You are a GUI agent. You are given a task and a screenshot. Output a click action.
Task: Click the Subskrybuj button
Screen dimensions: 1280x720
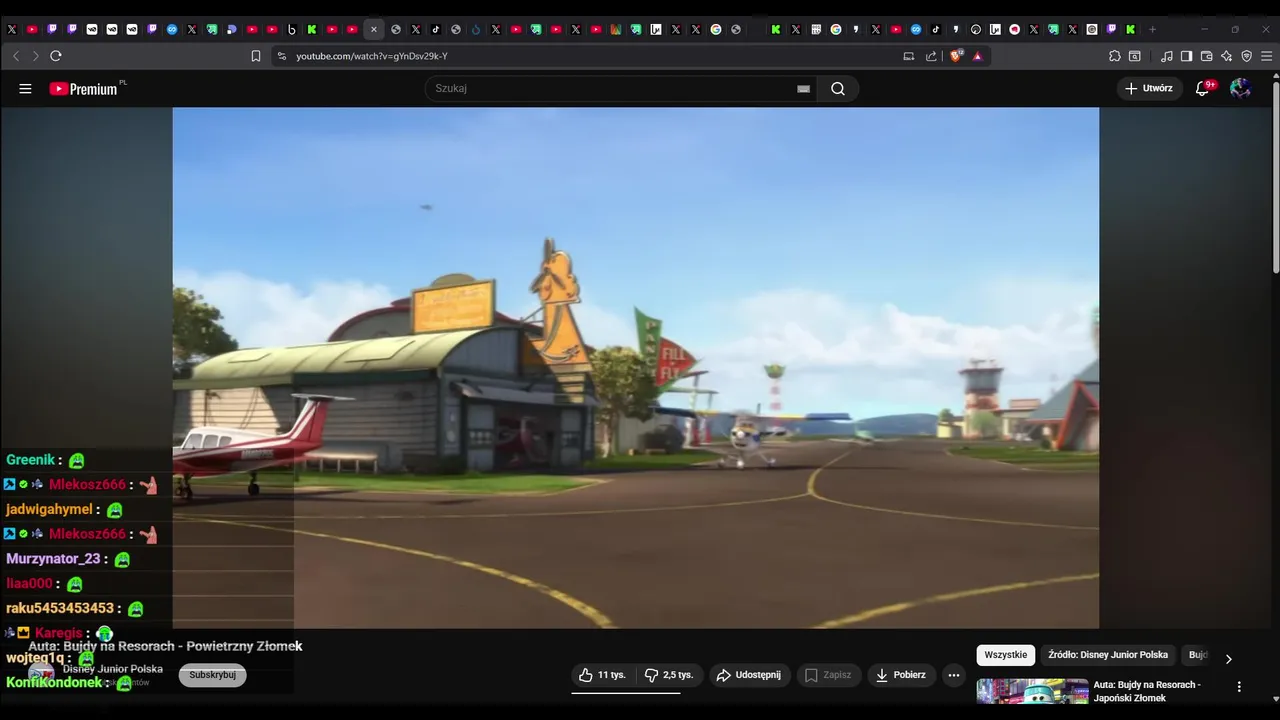tap(212, 675)
